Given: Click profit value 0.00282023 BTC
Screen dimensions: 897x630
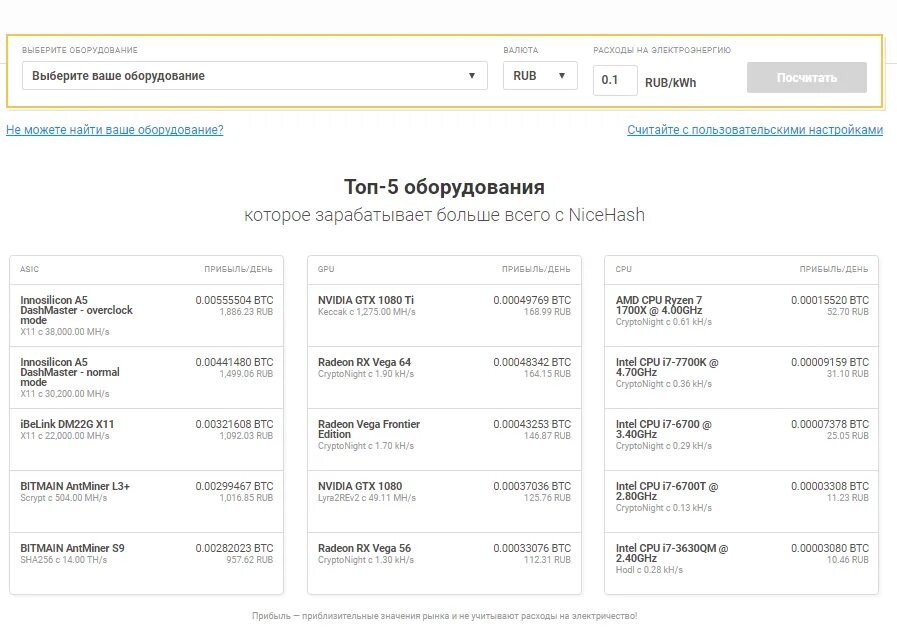Looking at the screenshot, I should 235,548.
